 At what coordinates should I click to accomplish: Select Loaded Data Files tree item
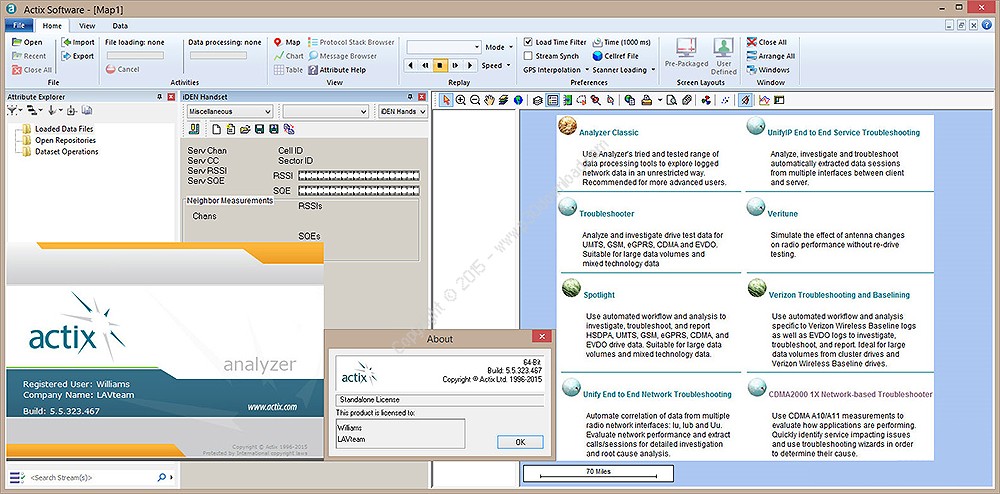[x=64, y=129]
